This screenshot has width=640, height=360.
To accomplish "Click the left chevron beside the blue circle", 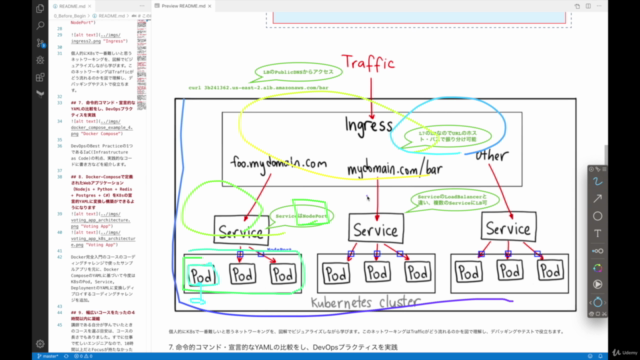I will (591, 302).
